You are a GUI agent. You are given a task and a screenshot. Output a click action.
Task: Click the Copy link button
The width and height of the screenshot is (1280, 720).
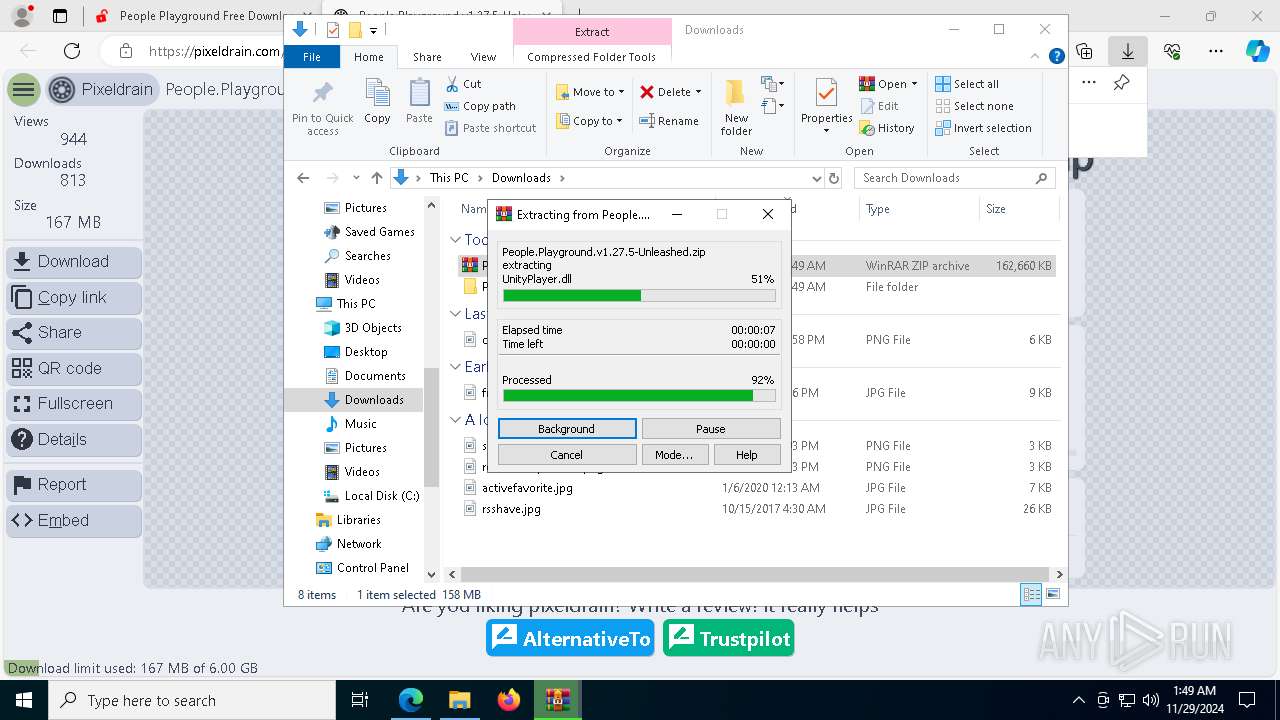[x=74, y=298]
